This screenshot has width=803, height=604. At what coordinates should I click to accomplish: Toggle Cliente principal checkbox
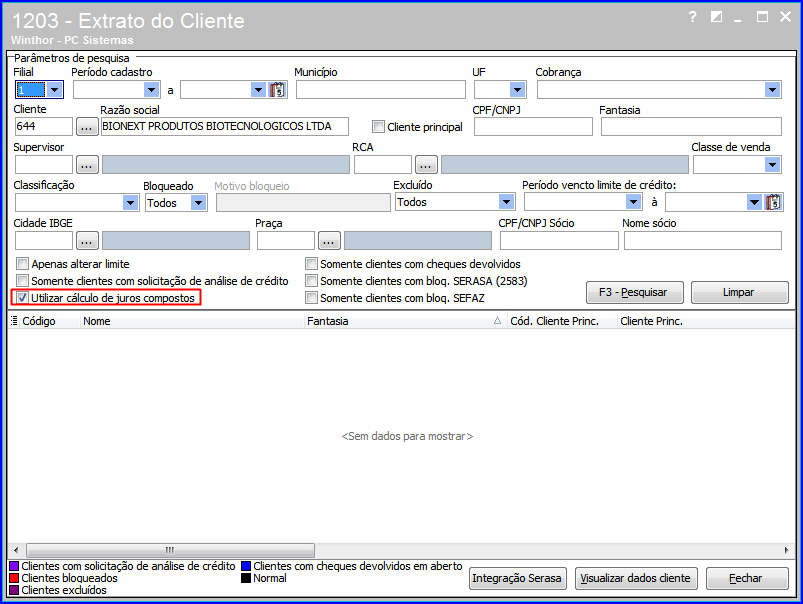coord(378,127)
